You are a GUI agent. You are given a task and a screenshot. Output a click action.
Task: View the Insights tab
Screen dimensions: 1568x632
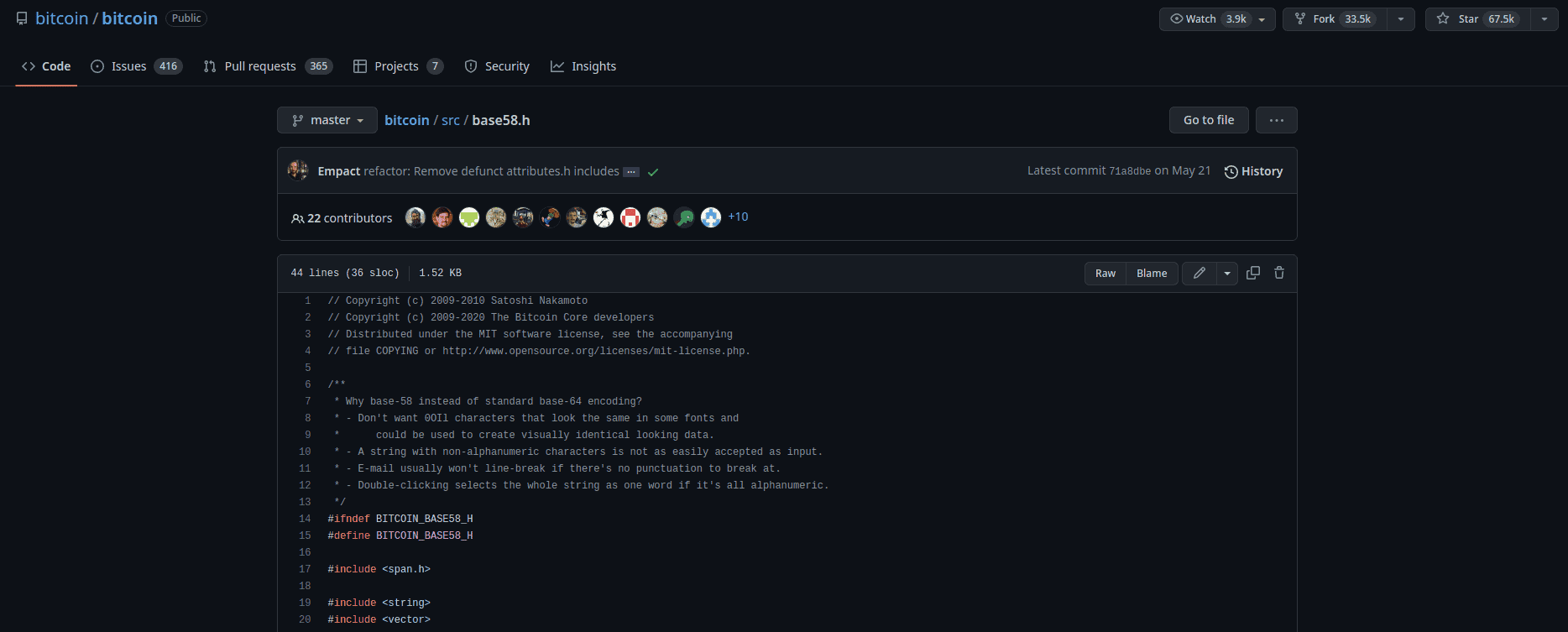pyautogui.click(x=583, y=66)
